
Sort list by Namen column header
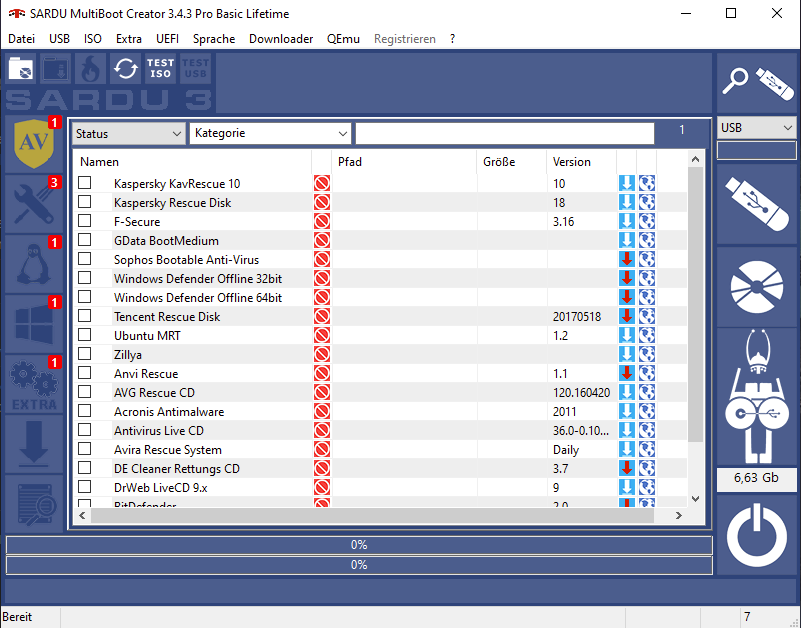point(193,161)
